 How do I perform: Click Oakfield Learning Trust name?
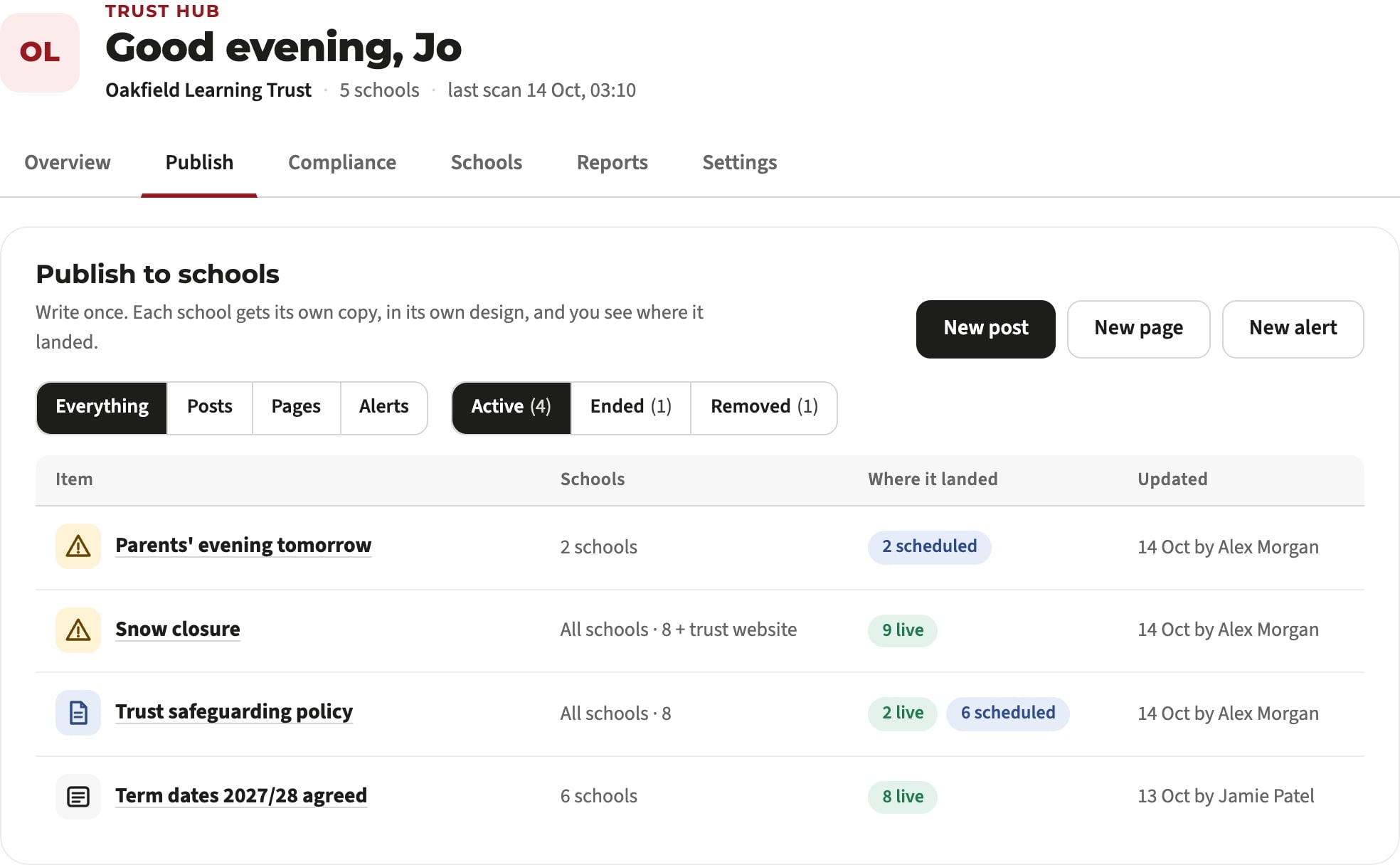(208, 90)
